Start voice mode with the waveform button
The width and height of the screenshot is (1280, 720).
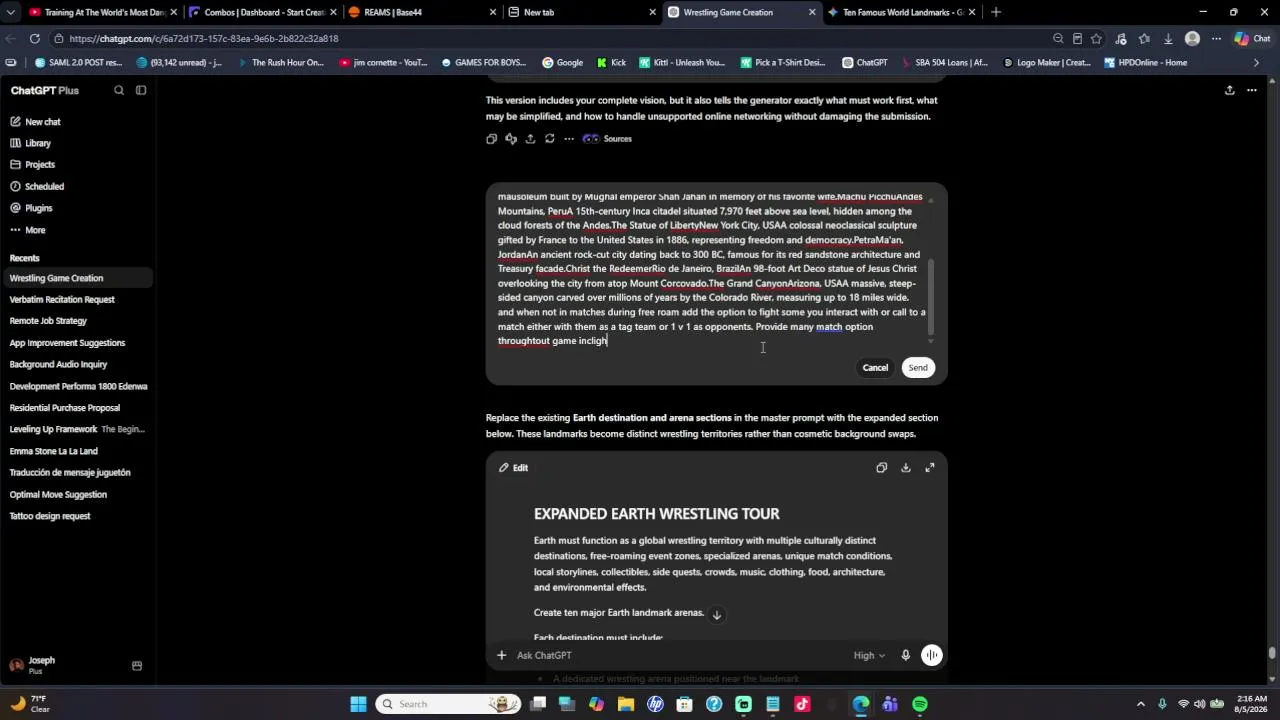point(931,655)
